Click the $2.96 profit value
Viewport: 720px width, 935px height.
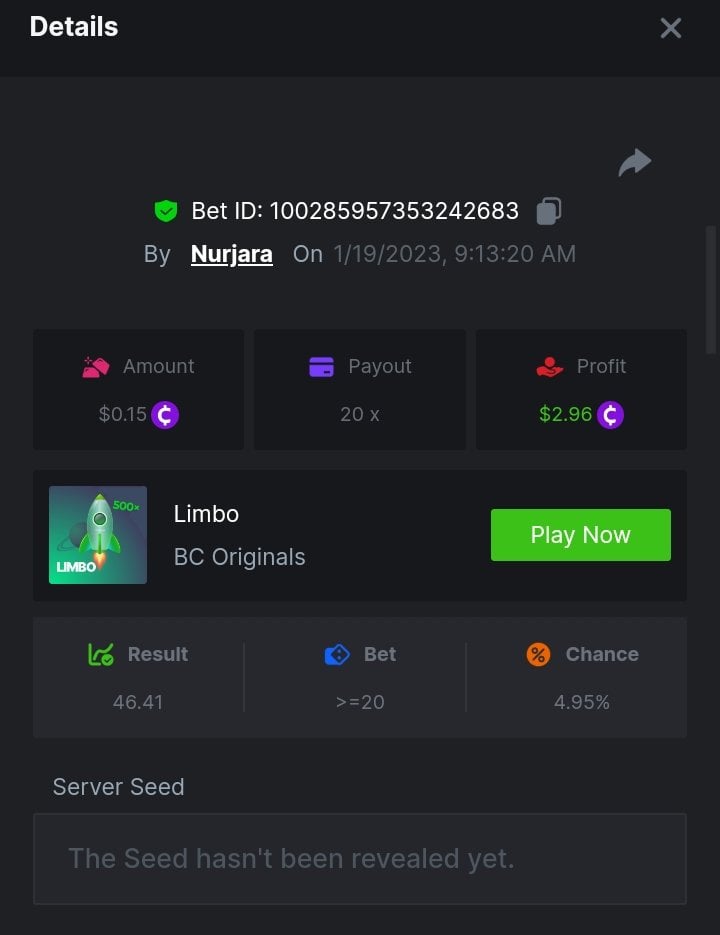565,414
